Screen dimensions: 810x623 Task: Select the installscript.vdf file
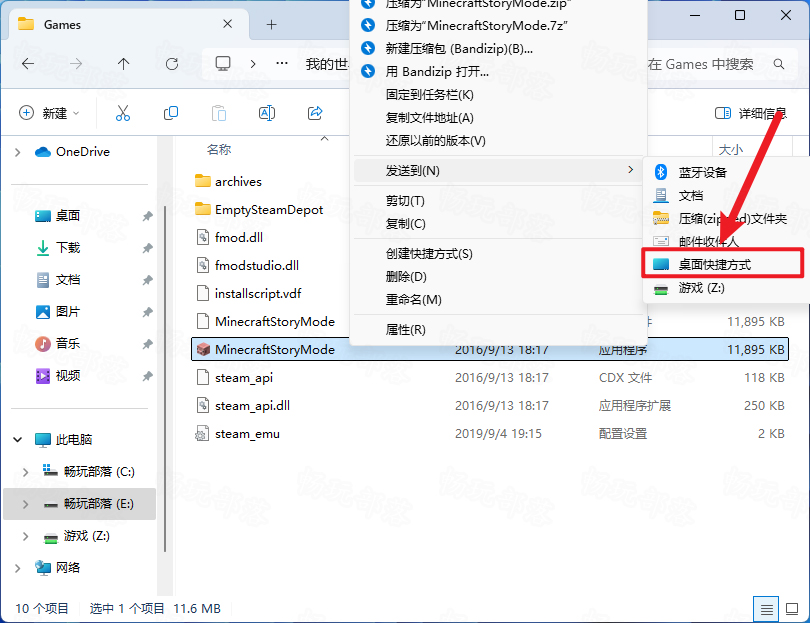[x=258, y=293]
